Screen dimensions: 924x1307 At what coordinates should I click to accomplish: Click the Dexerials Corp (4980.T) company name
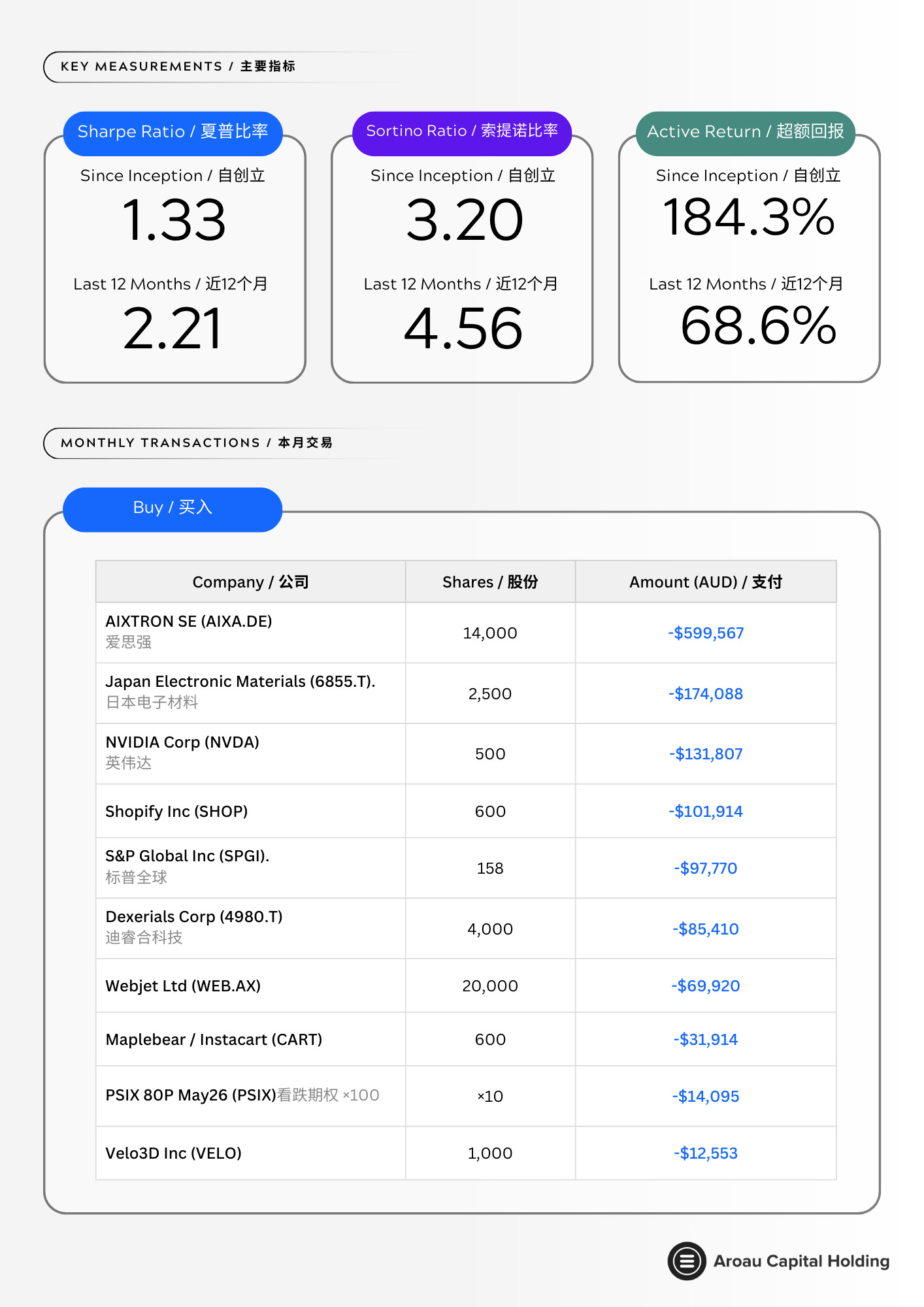(x=194, y=917)
